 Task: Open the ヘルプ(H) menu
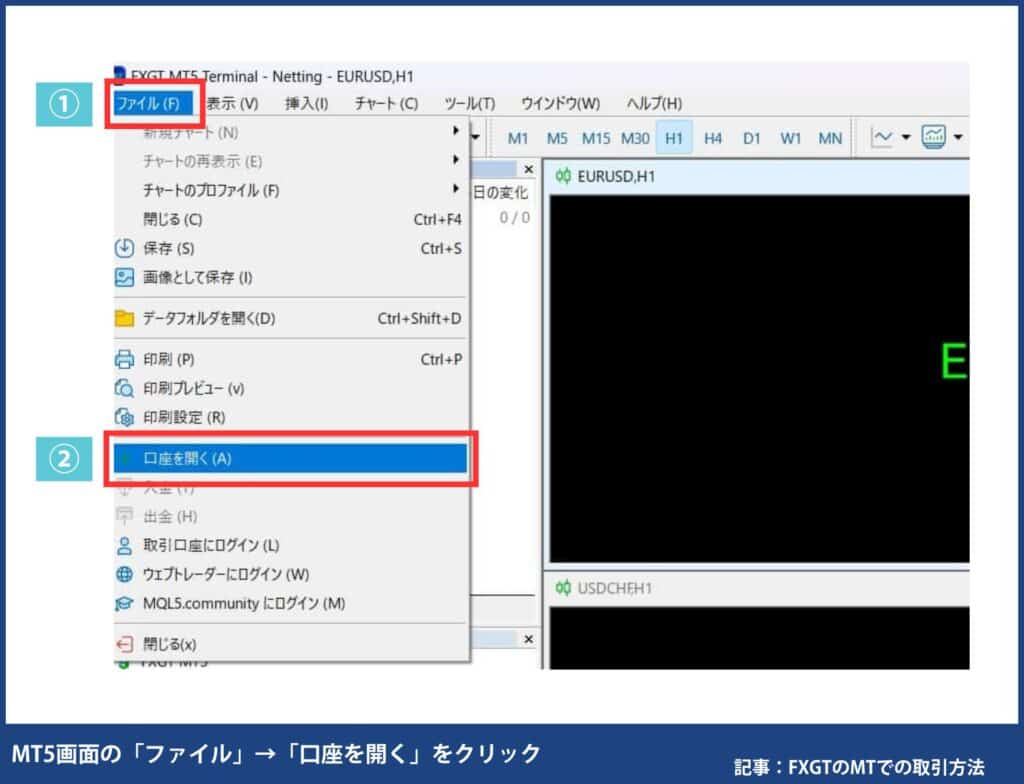point(655,103)
